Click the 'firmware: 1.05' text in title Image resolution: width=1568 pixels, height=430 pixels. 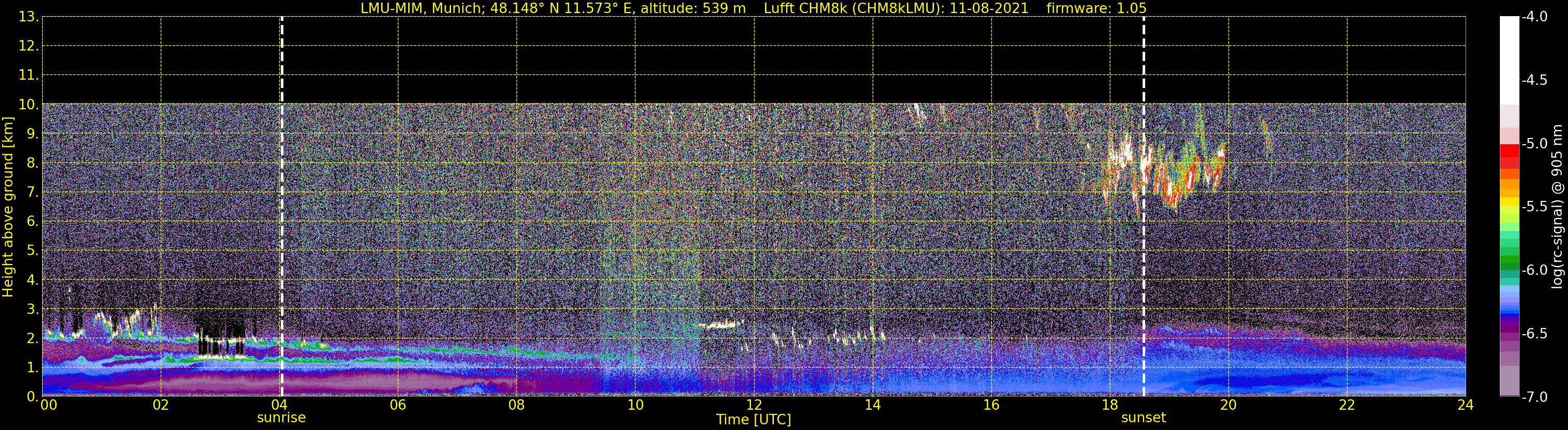[x=1096, y=8]
